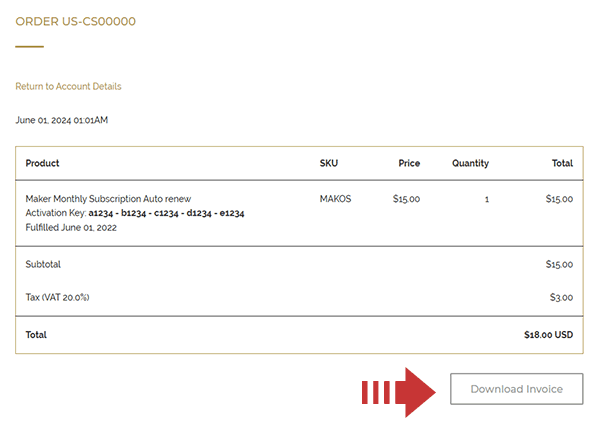This screenshot has height=441, width=600.
Task: Click the Tax (VAT 20.0%) label
Action: tap(57, 297)
